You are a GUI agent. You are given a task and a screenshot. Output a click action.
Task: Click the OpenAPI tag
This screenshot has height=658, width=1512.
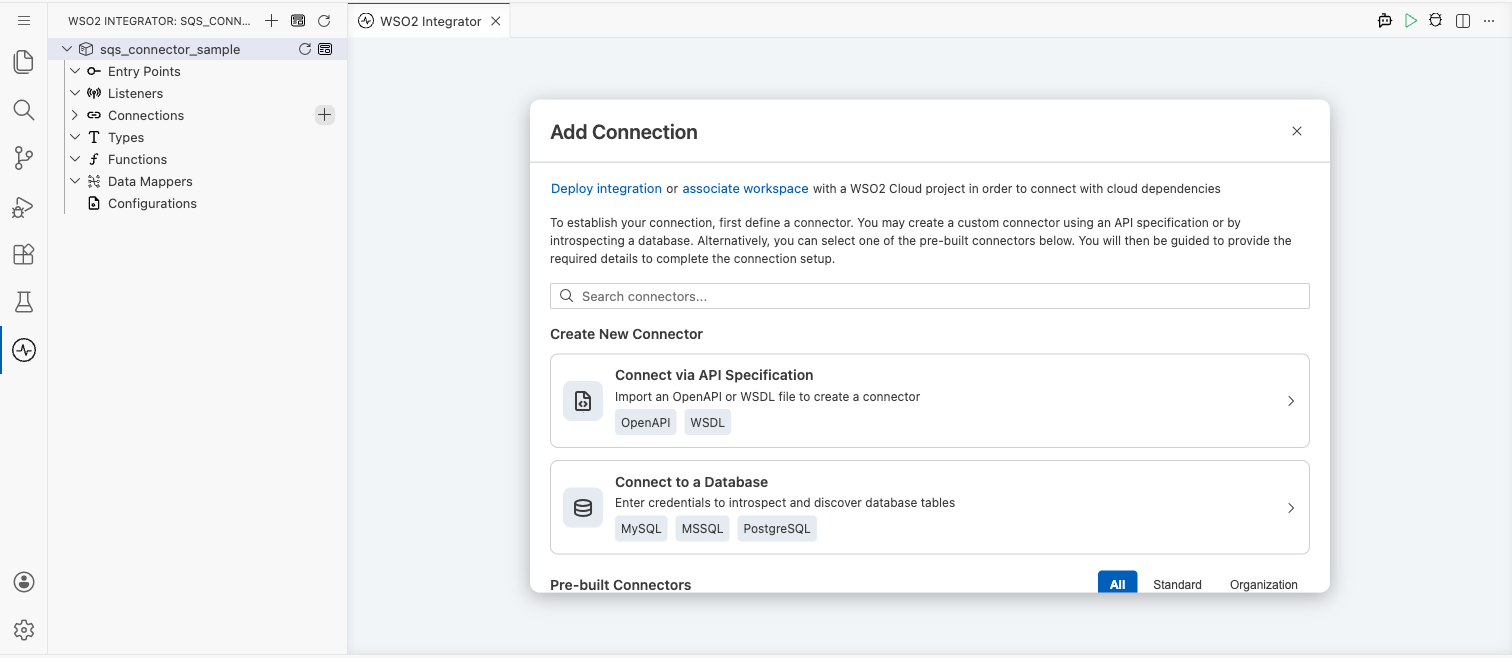[646, 423]
